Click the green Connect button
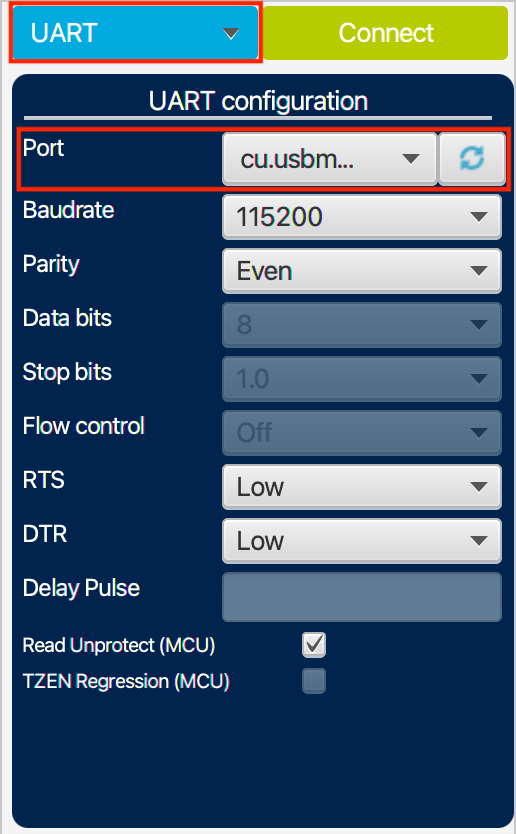Screen dimensions: 516x834 386,33
